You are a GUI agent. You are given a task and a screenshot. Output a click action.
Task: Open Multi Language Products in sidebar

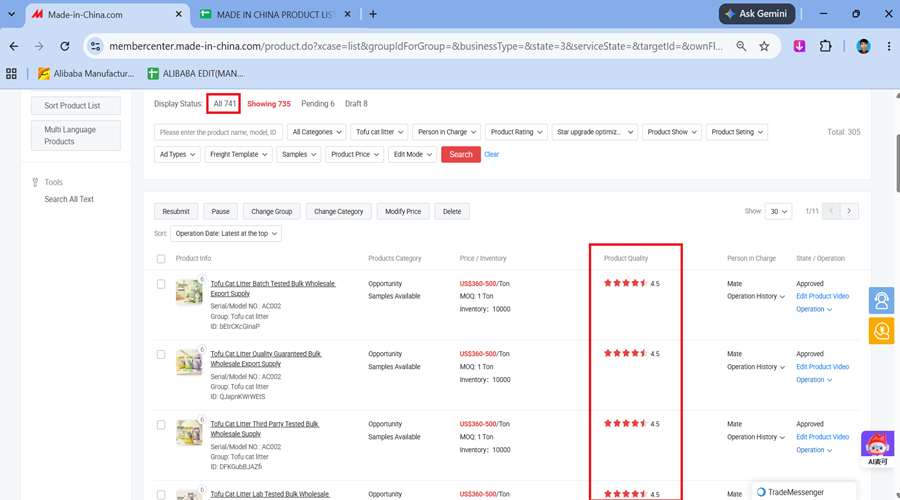coord(76,135)
